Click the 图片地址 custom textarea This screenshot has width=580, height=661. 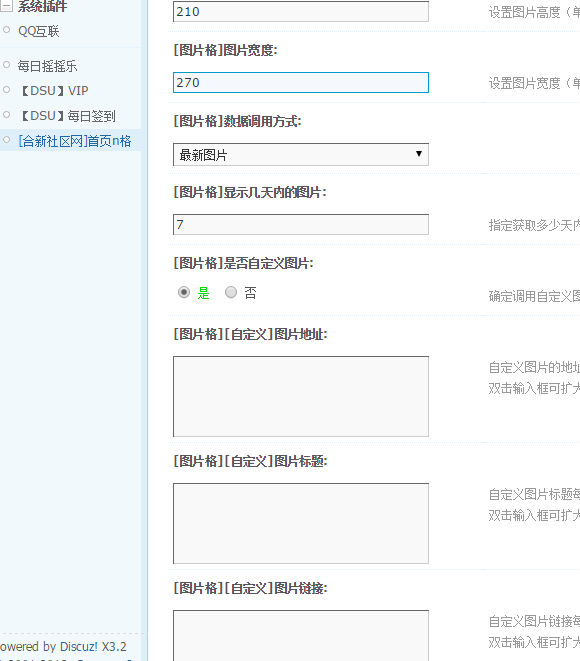pyautogui.click(x=301, y=396)
